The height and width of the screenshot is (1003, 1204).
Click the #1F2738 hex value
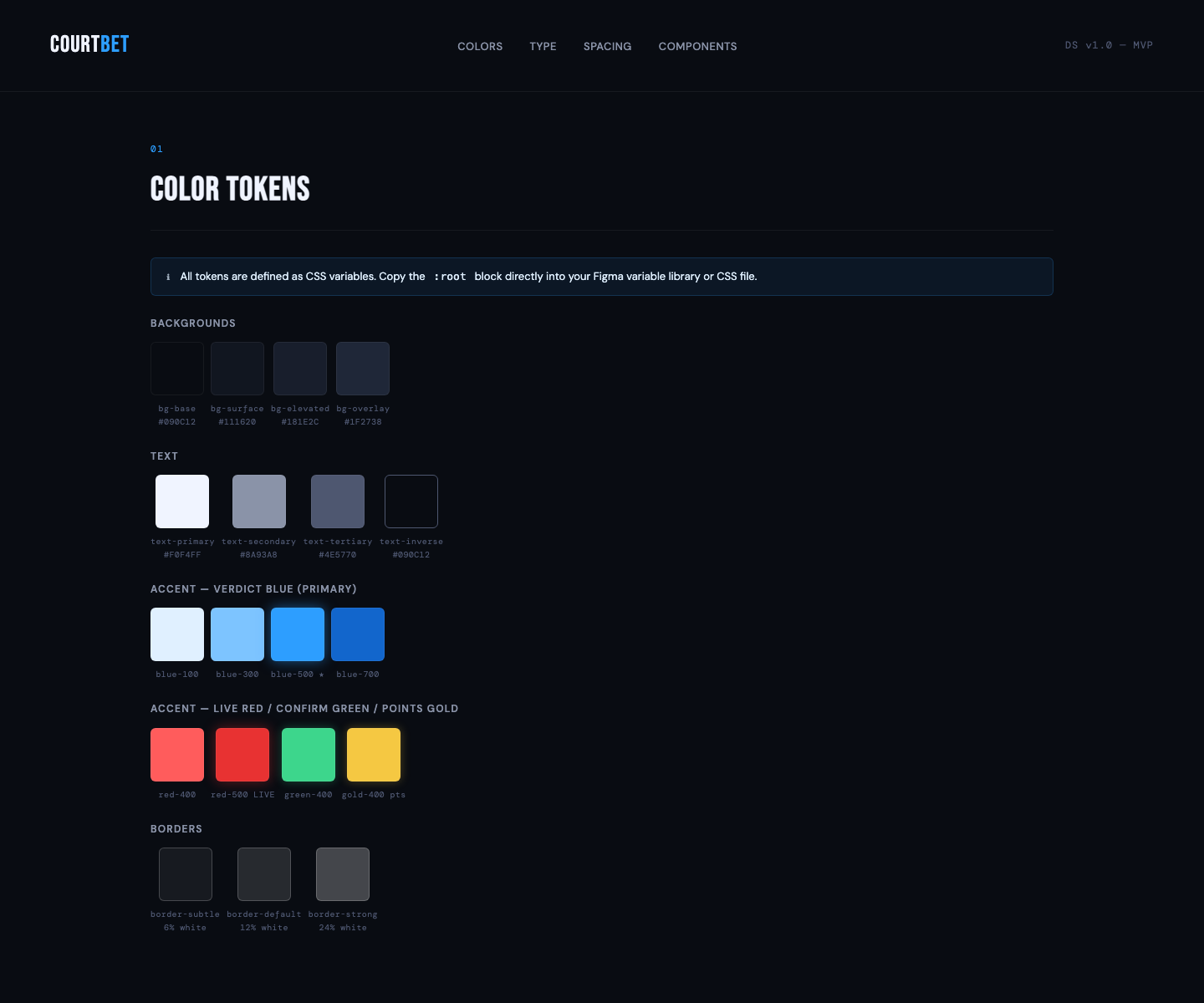tap(363, 422)
